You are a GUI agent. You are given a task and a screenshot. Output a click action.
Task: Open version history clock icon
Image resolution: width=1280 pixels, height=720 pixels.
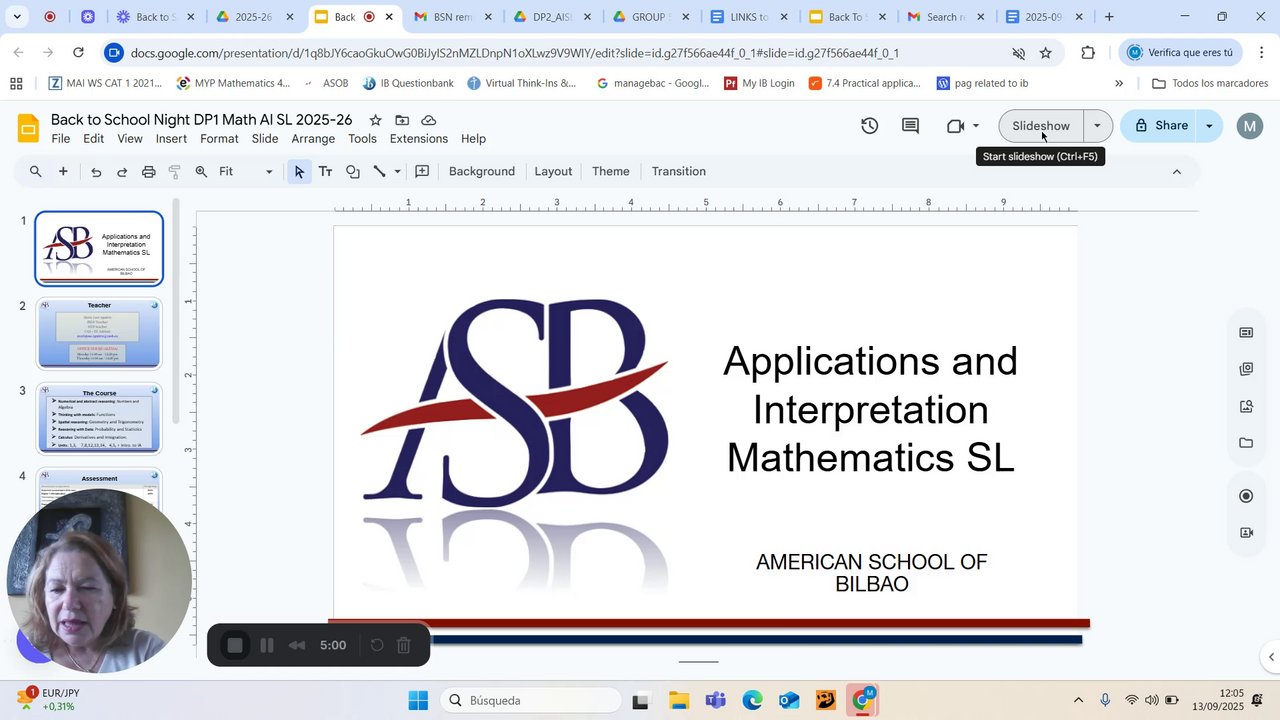point(869,126)
